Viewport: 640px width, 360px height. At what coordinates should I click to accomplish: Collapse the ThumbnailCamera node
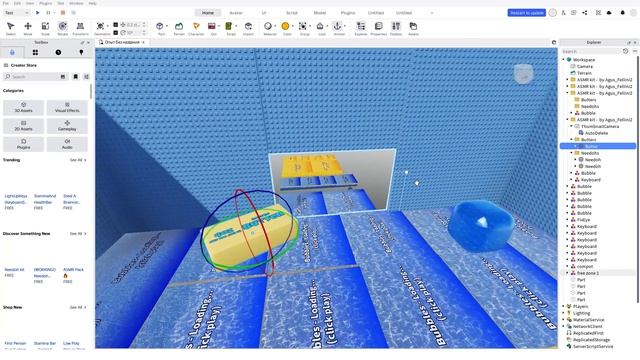click(x=571, y=126)
